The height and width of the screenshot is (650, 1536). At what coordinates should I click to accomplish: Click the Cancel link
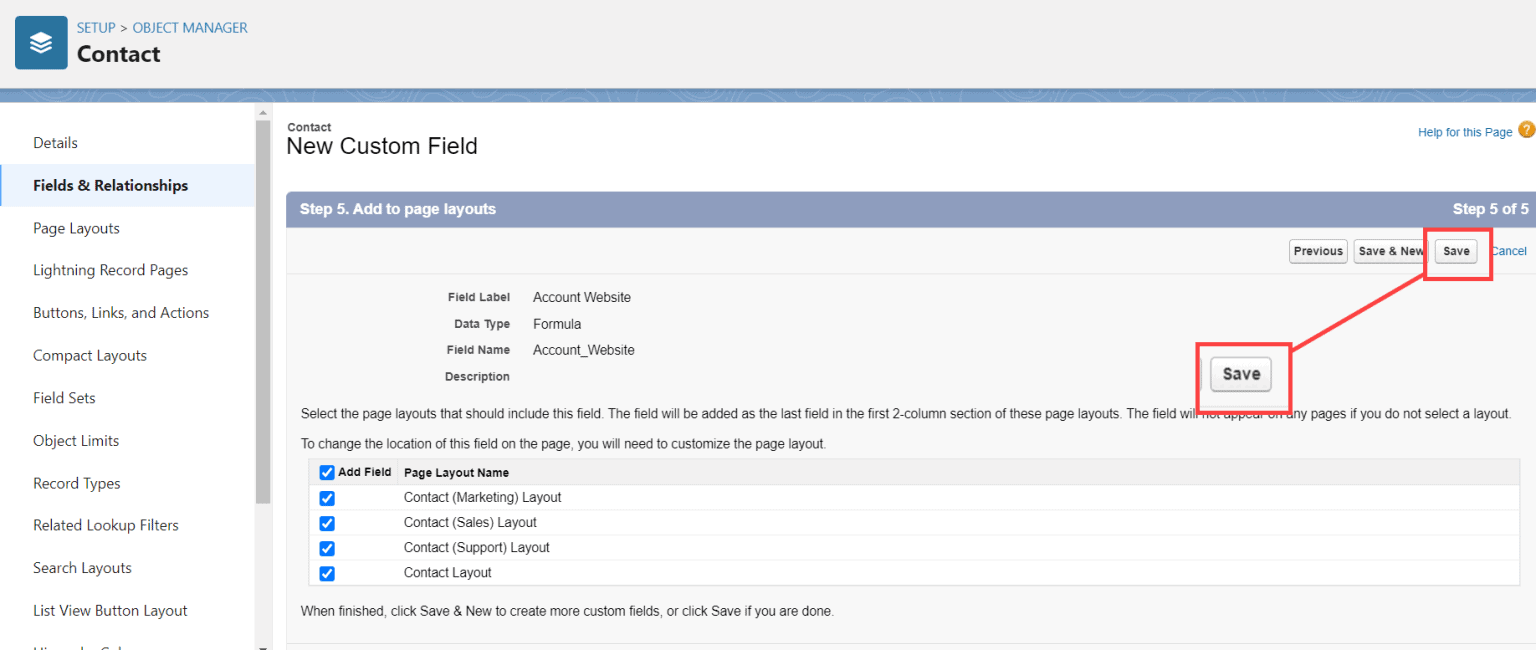(x=1508, y=251)
